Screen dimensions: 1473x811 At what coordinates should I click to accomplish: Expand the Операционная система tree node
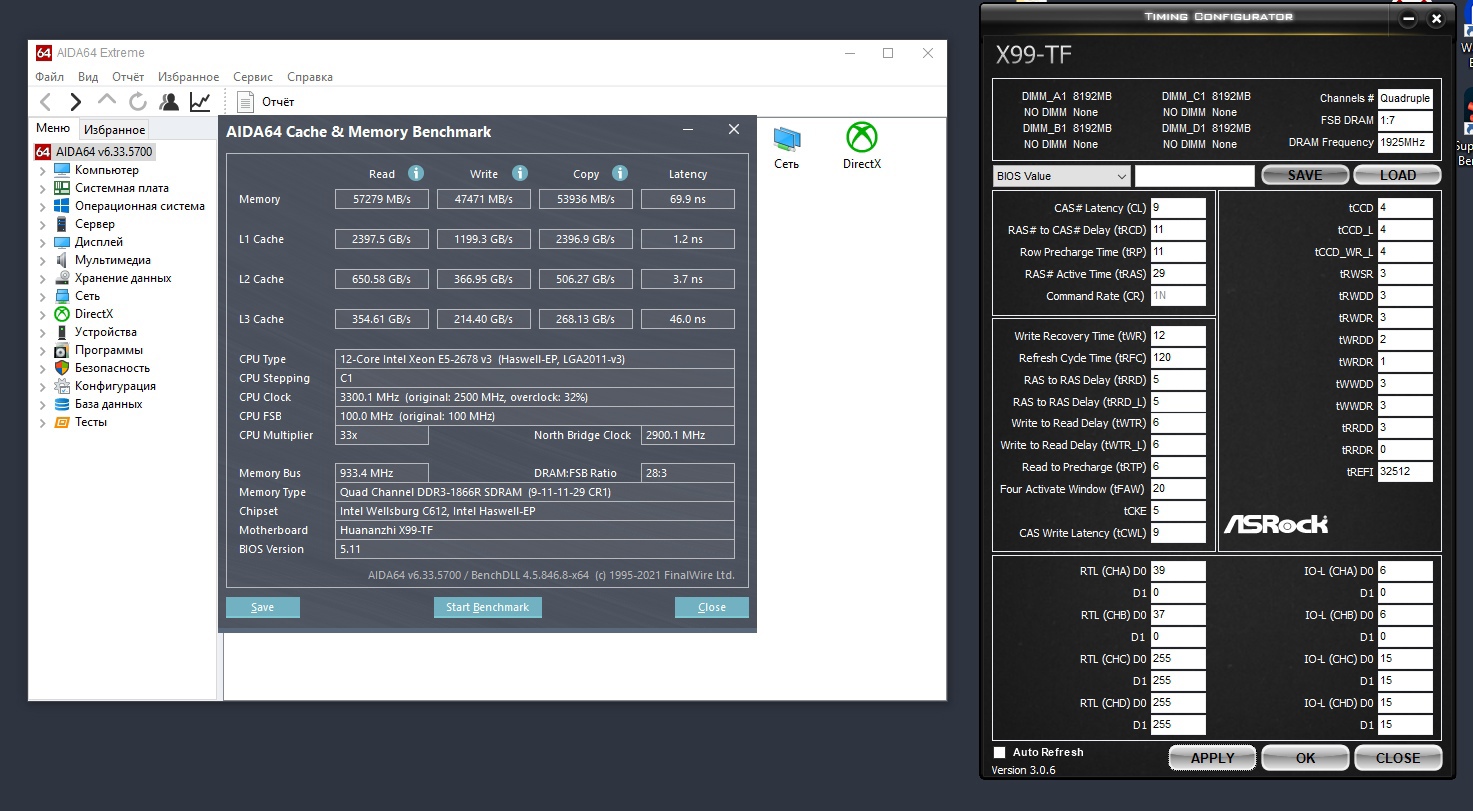43,206
